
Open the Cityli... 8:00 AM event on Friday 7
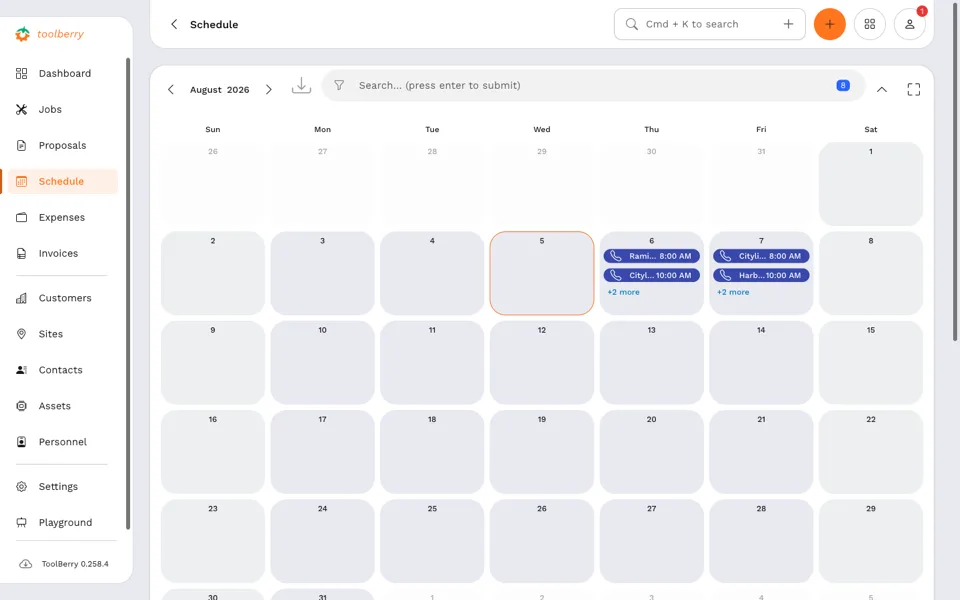click(x=761, y=257)
